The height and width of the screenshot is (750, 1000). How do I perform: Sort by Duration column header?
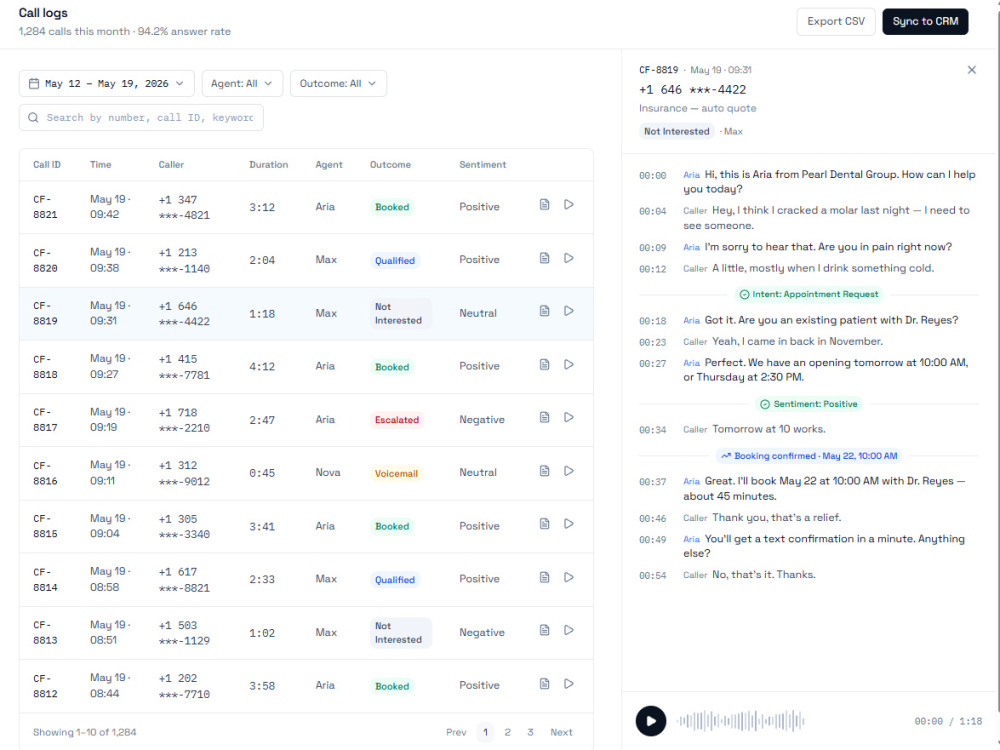268,165
